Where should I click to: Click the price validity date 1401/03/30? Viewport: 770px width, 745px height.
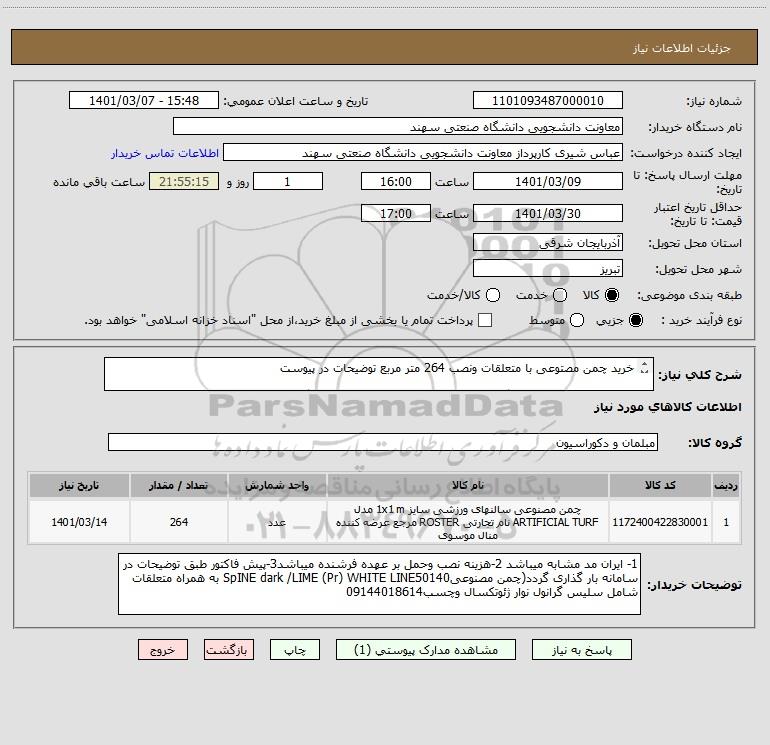pos(548,213)
